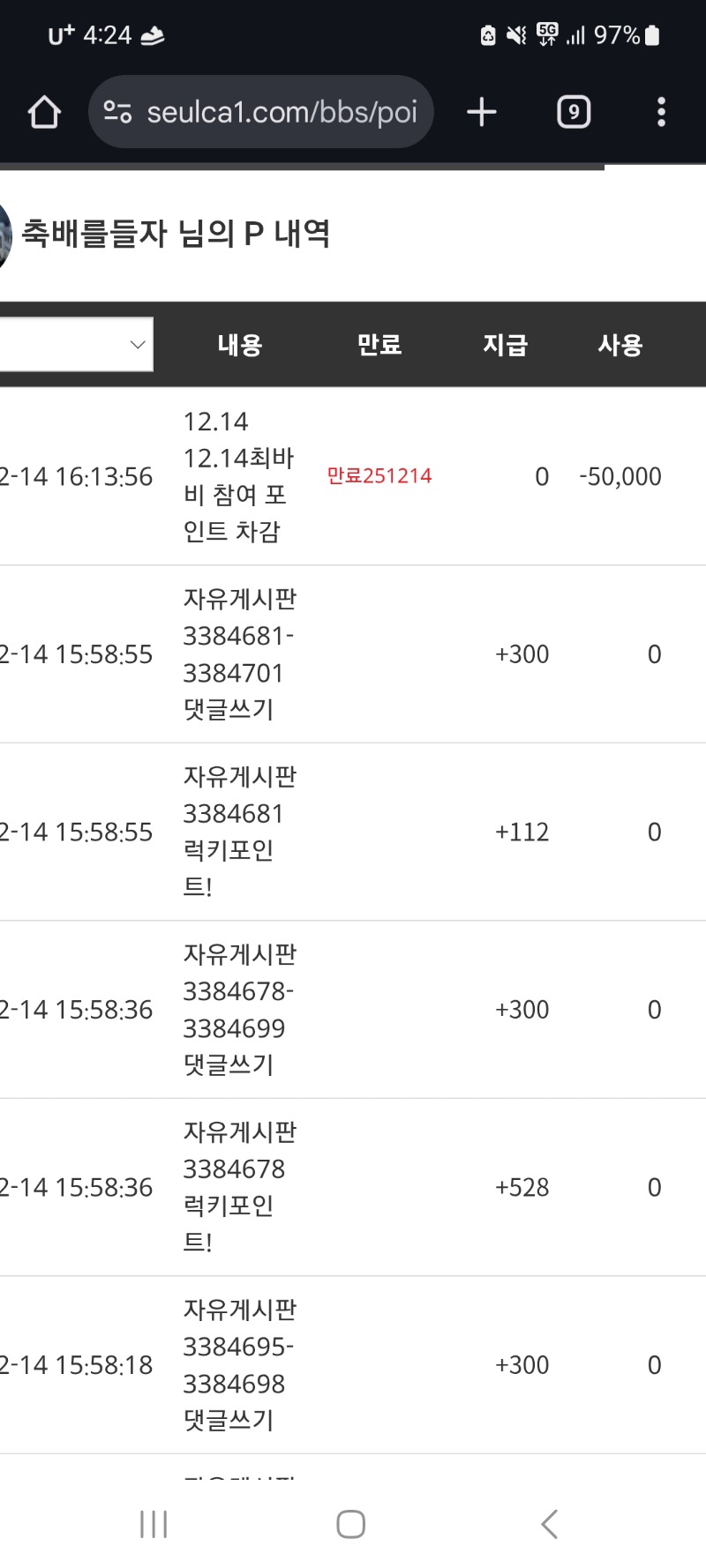Open the browser menu with three dots
706x1568 pixels.
[x=661, y=111]
